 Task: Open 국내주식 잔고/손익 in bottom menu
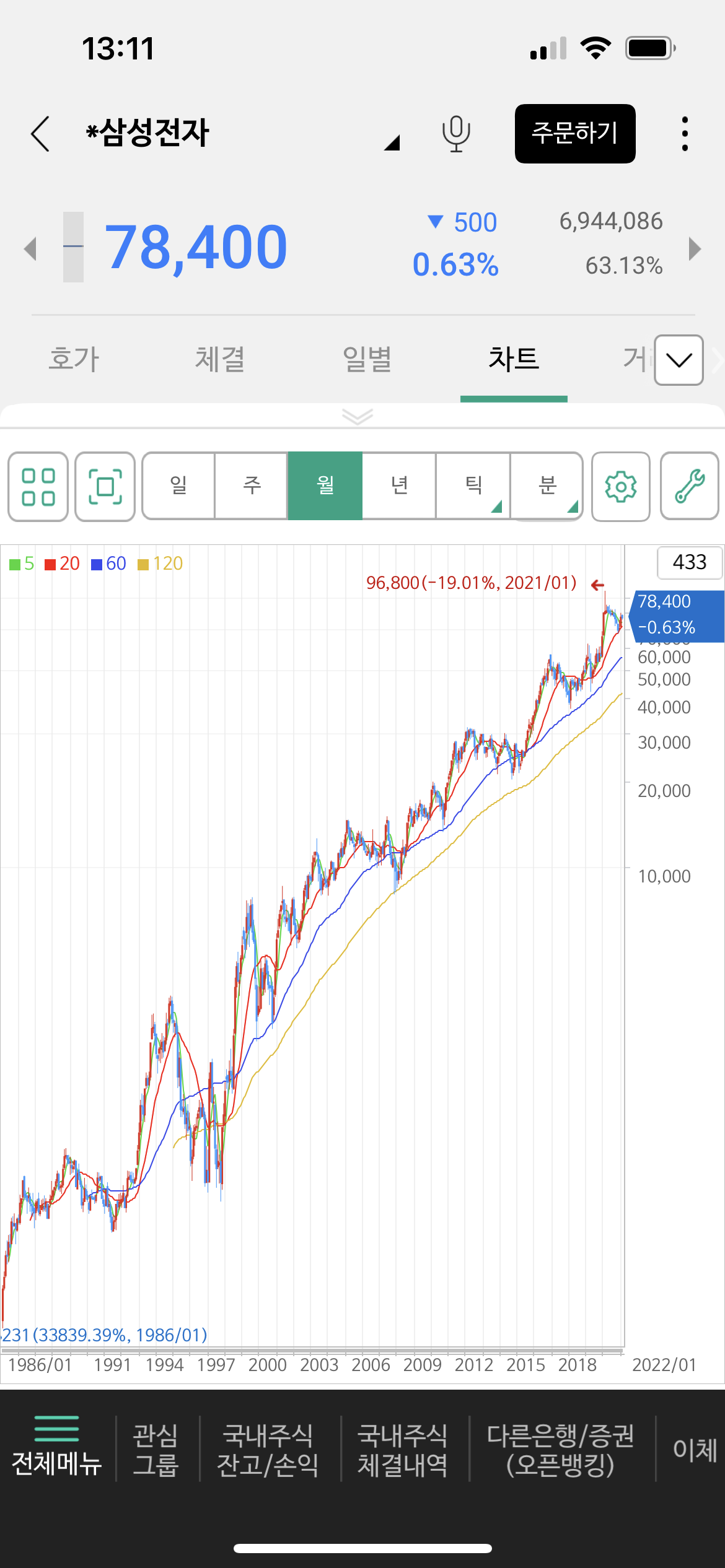(x=268, y=1450)
